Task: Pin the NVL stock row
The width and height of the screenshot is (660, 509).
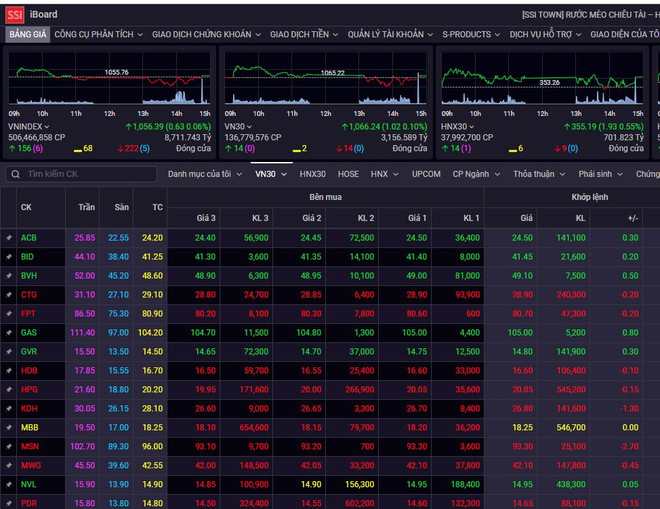Action: tap(9, 484)
